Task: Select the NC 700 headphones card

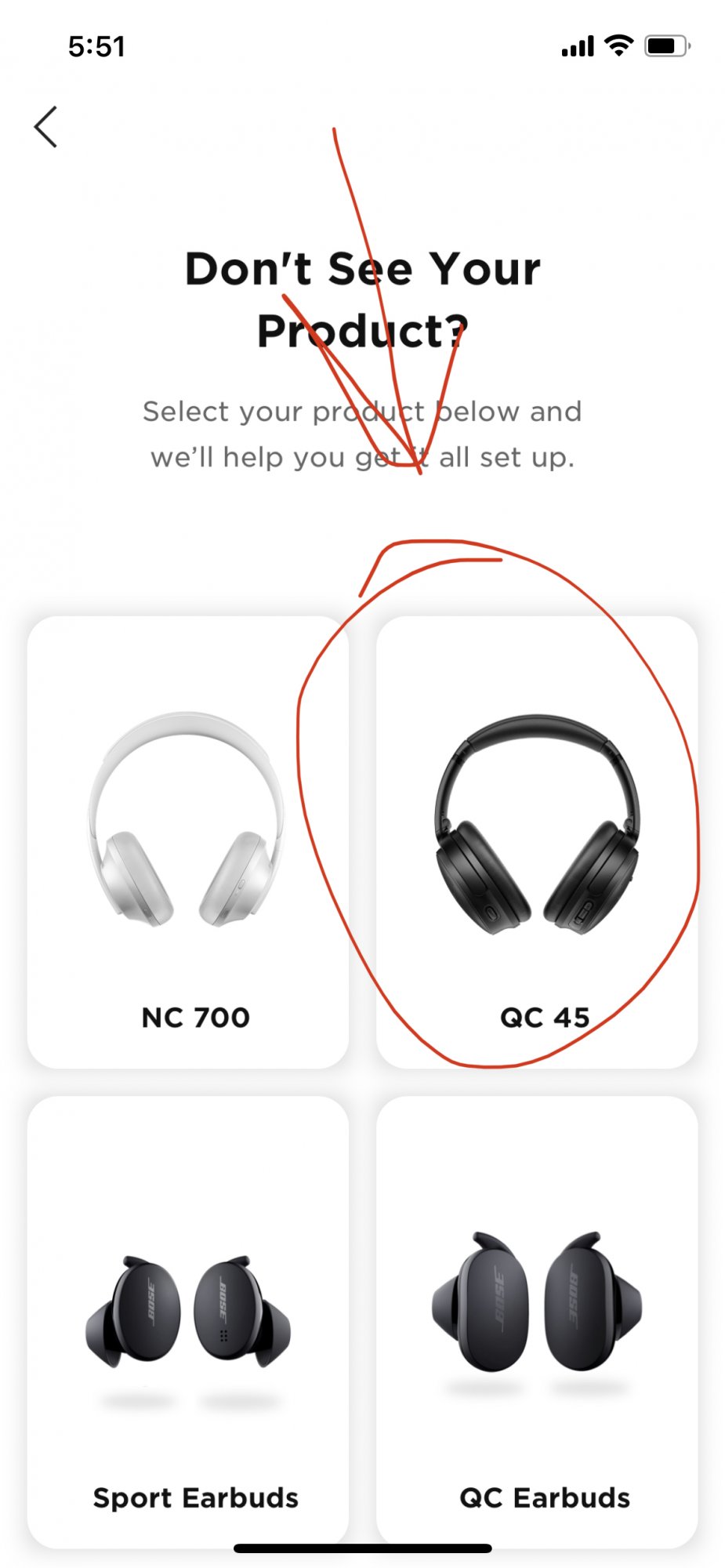Action: click(x=188, y=842)
